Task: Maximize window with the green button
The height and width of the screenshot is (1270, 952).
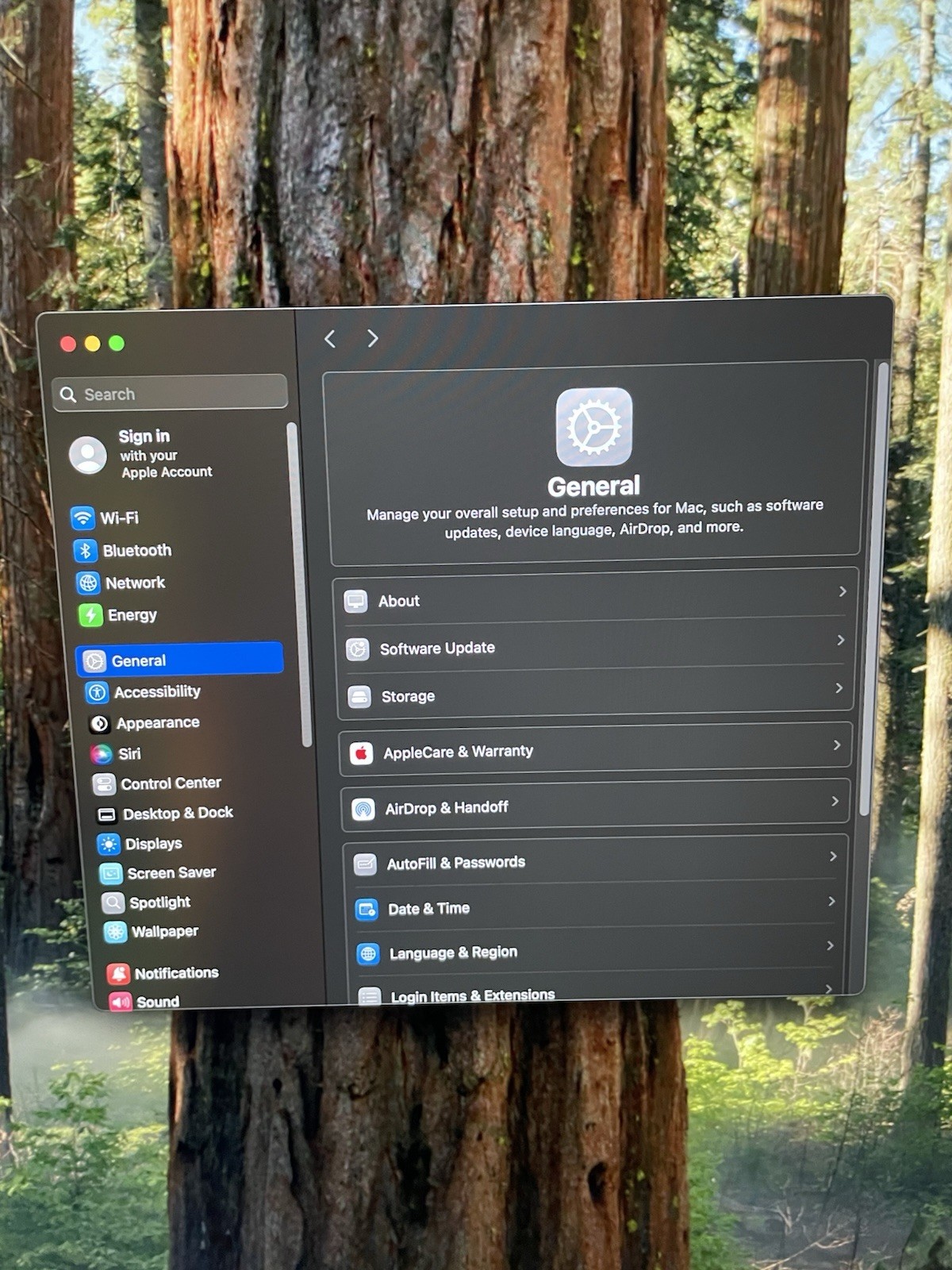Action: pyautogui.click(x=117, y=343)
